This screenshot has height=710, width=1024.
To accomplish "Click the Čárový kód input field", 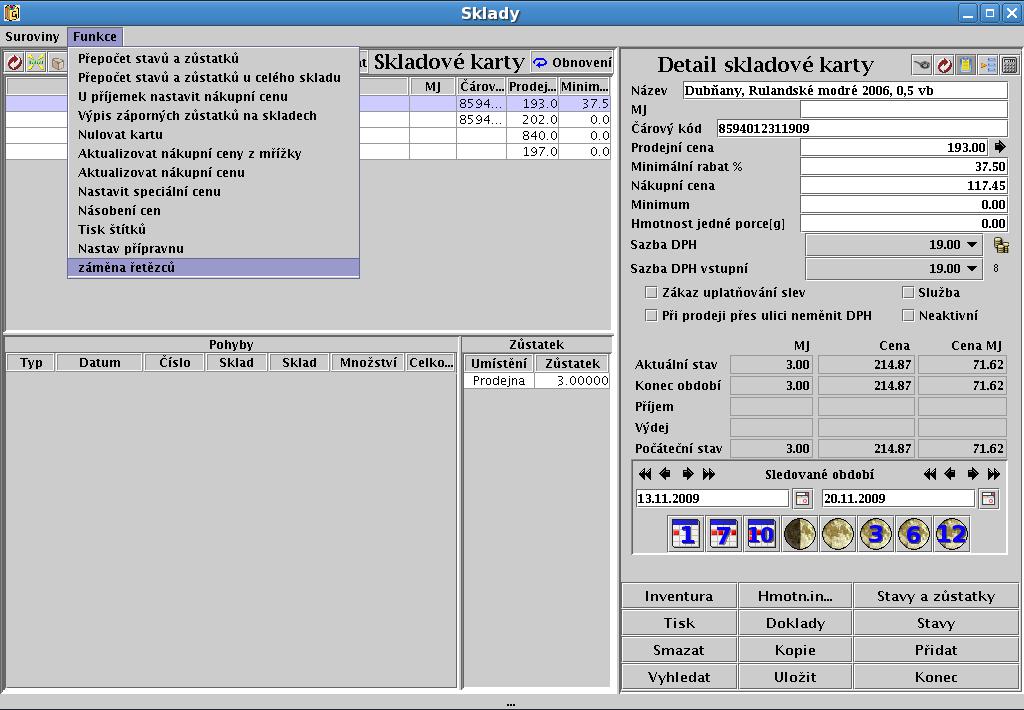I will [x=862, y=129].
